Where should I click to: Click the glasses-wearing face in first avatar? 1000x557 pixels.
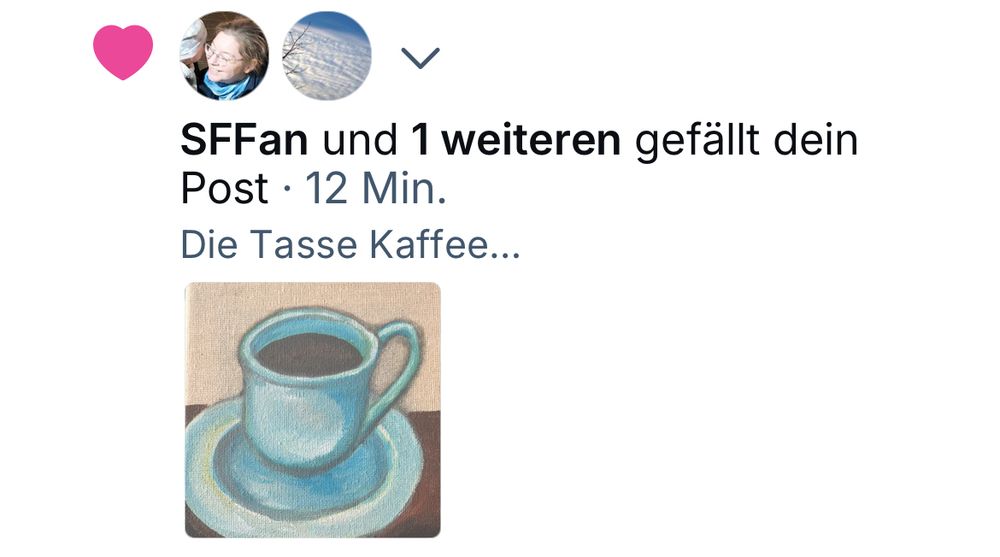pyautogui.click(x=223, y=56)
